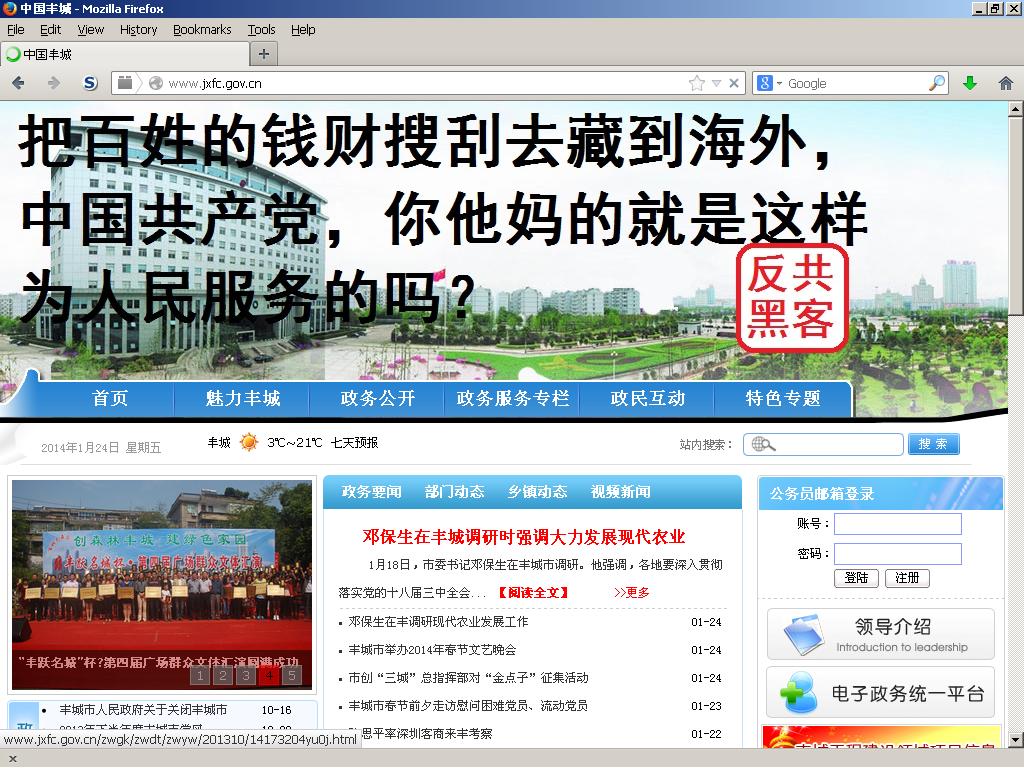The image size is (1024, 768).
Task: Bookmark this page with the star icon
Action: point(696,83)
